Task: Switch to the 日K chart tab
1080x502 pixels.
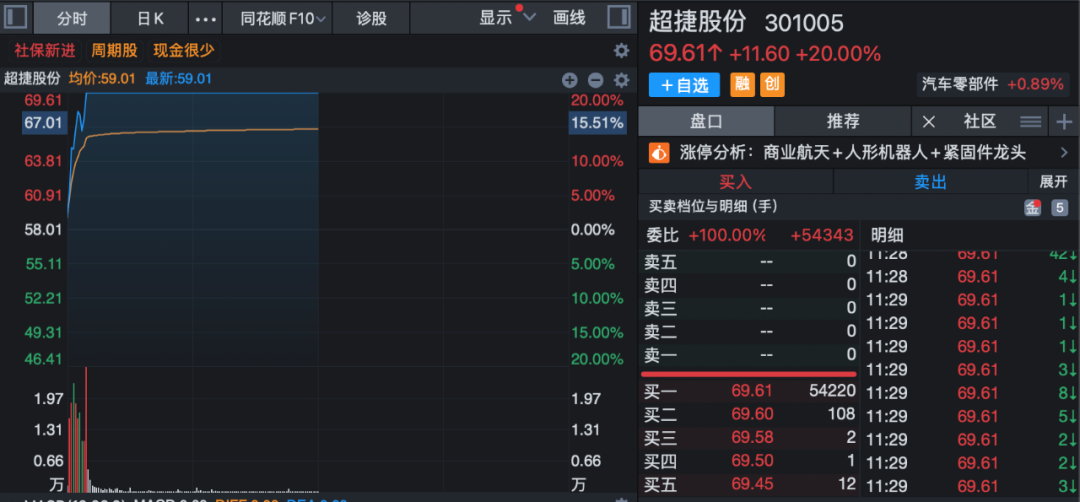Action: 150,18
